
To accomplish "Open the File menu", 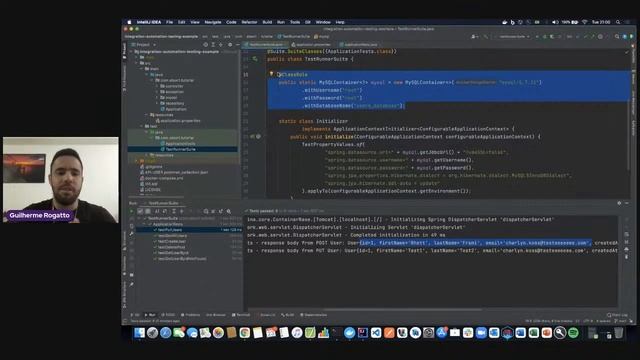I will tap(169, 22).
